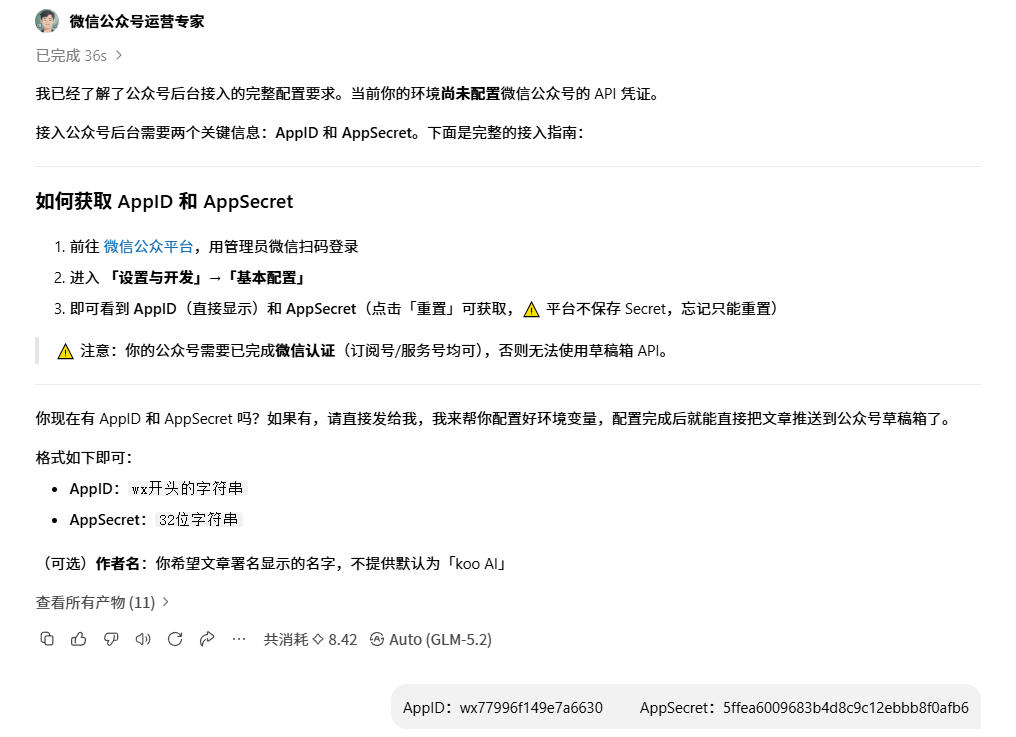Click the 格式如下即可 line
The image size is (1016, 737).
pyautogui.click(x=84, y=458)
